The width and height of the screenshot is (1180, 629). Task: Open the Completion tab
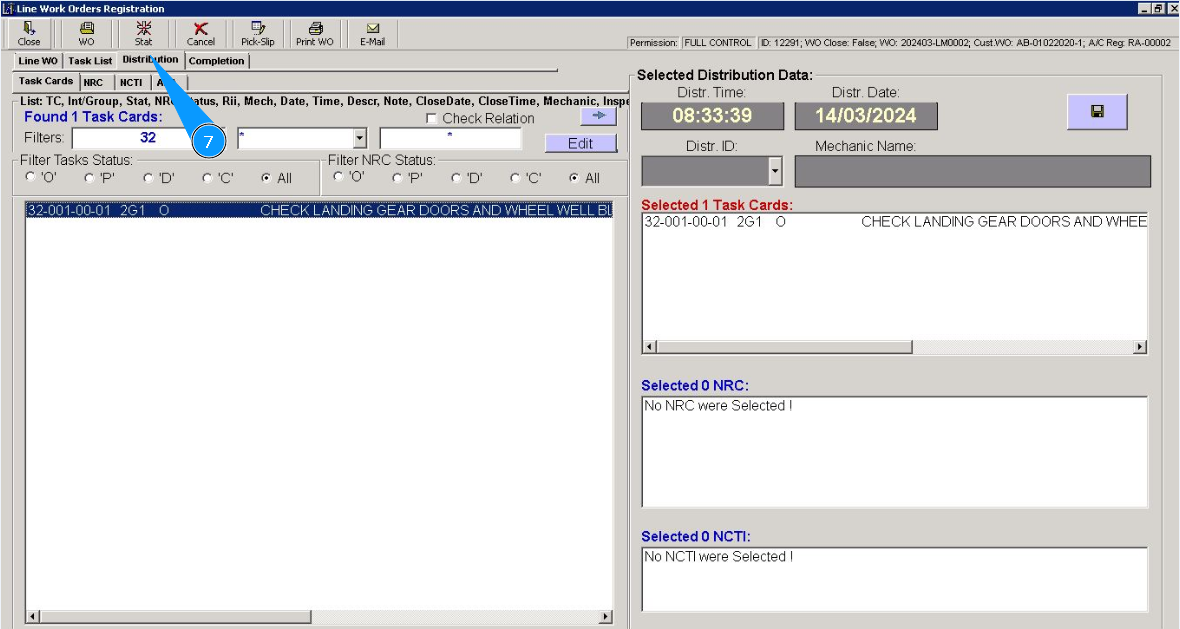point(217,61)
